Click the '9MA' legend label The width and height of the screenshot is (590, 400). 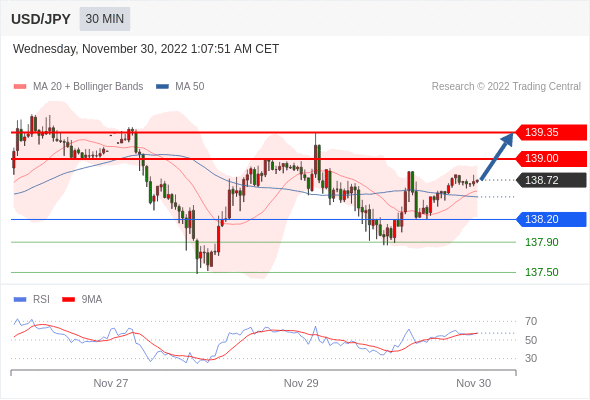coord(92,300)
